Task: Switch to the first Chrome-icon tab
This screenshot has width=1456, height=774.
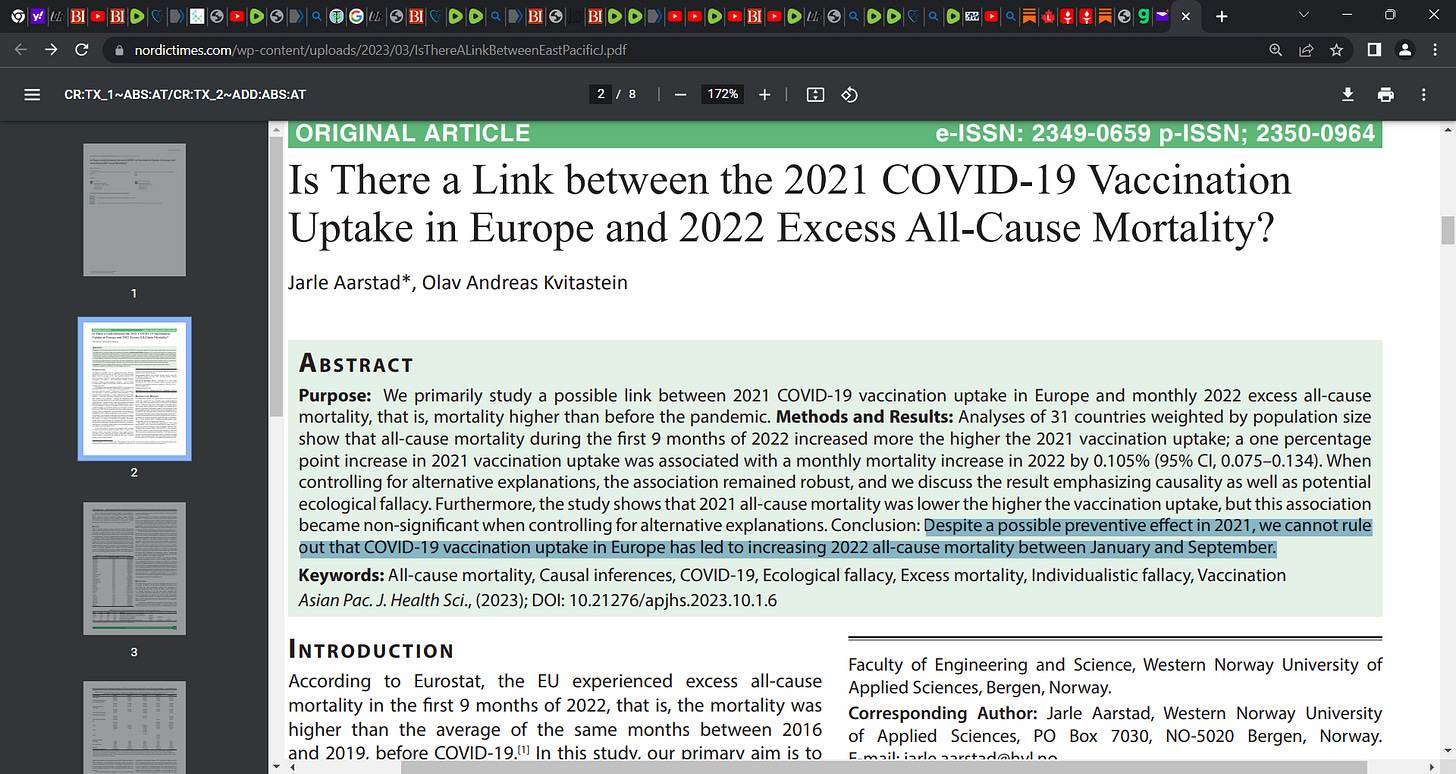Action: point(17,17)
